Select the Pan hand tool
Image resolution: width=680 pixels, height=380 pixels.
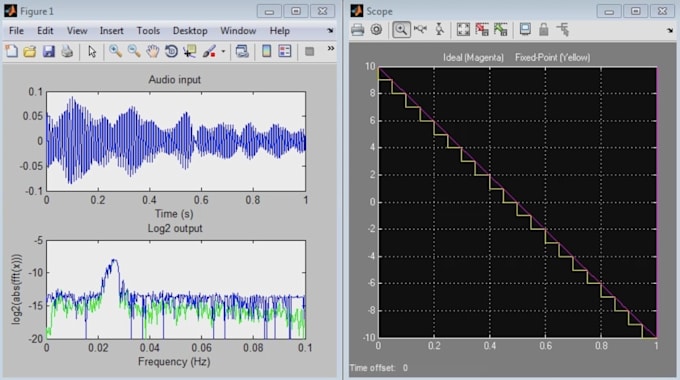pos(152,51)
